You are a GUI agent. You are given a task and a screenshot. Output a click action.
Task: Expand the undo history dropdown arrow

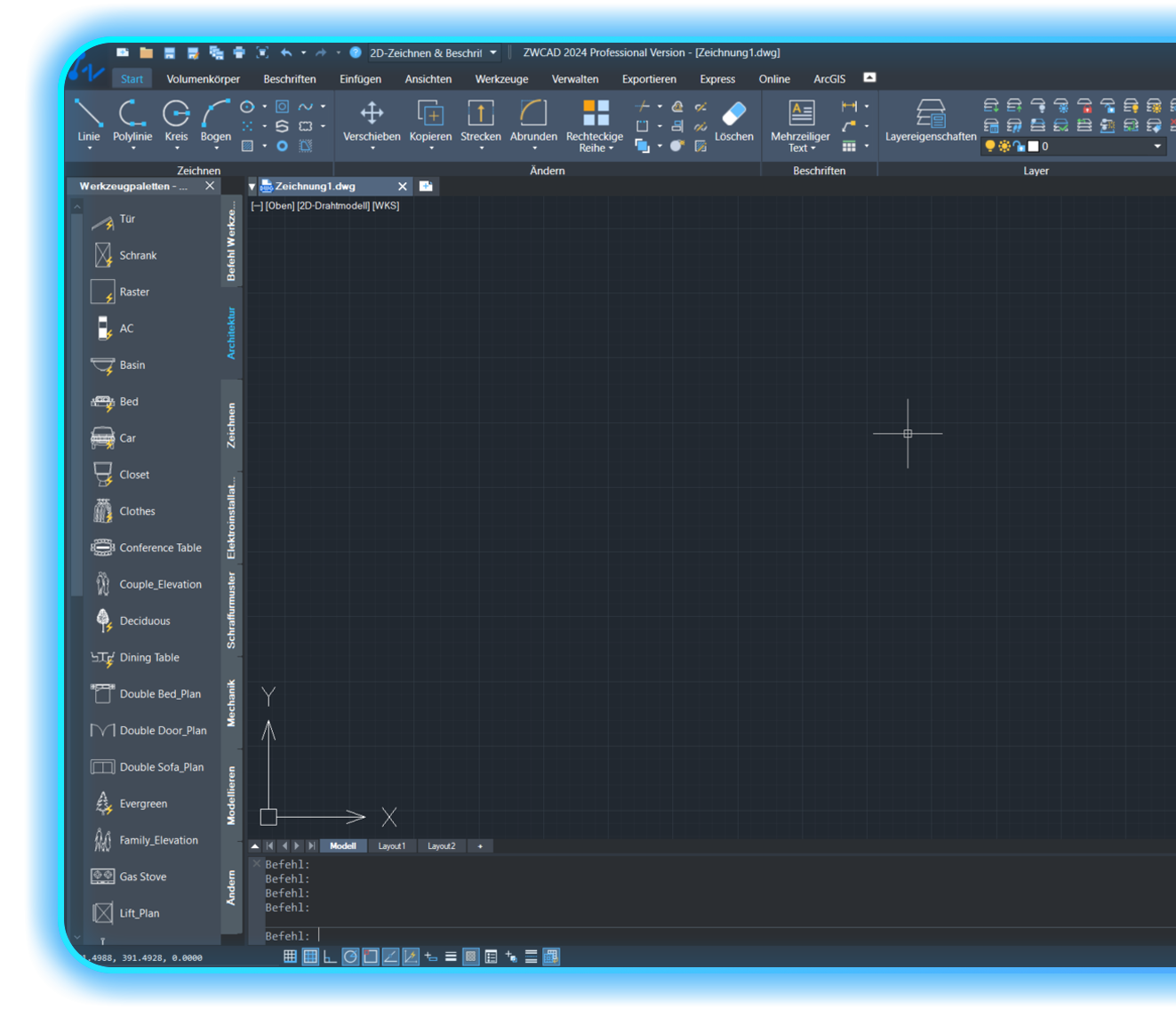(303, 52)
